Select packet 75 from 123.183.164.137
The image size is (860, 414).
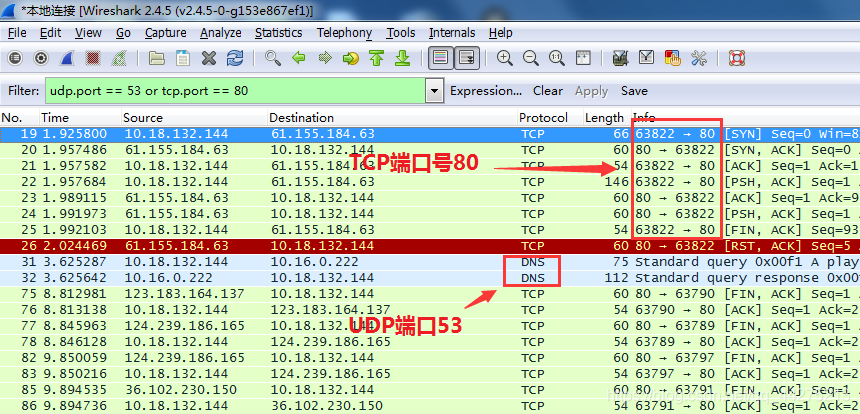pos(430,293)
